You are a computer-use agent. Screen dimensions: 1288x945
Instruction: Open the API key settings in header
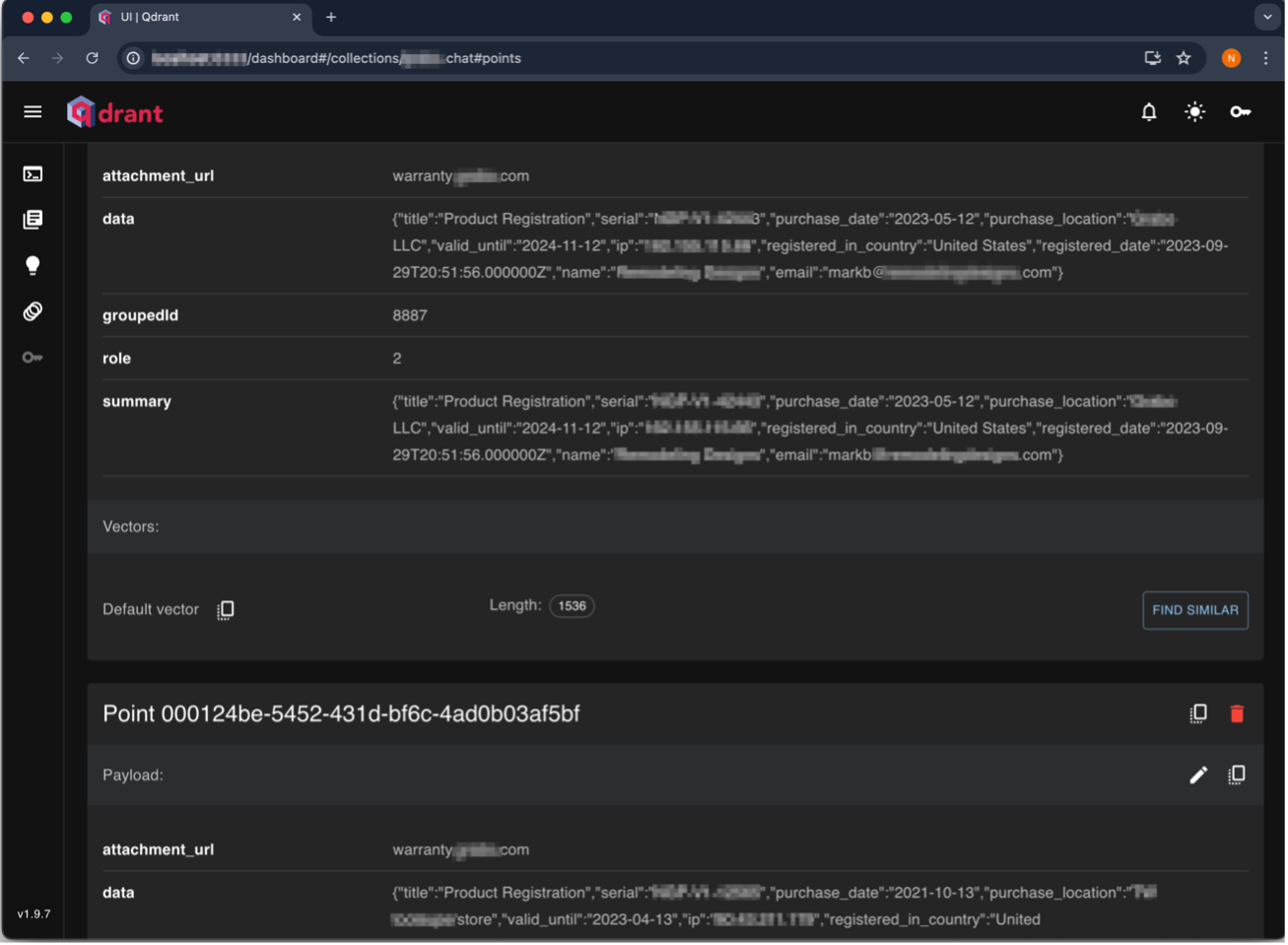click(1241, 112)
